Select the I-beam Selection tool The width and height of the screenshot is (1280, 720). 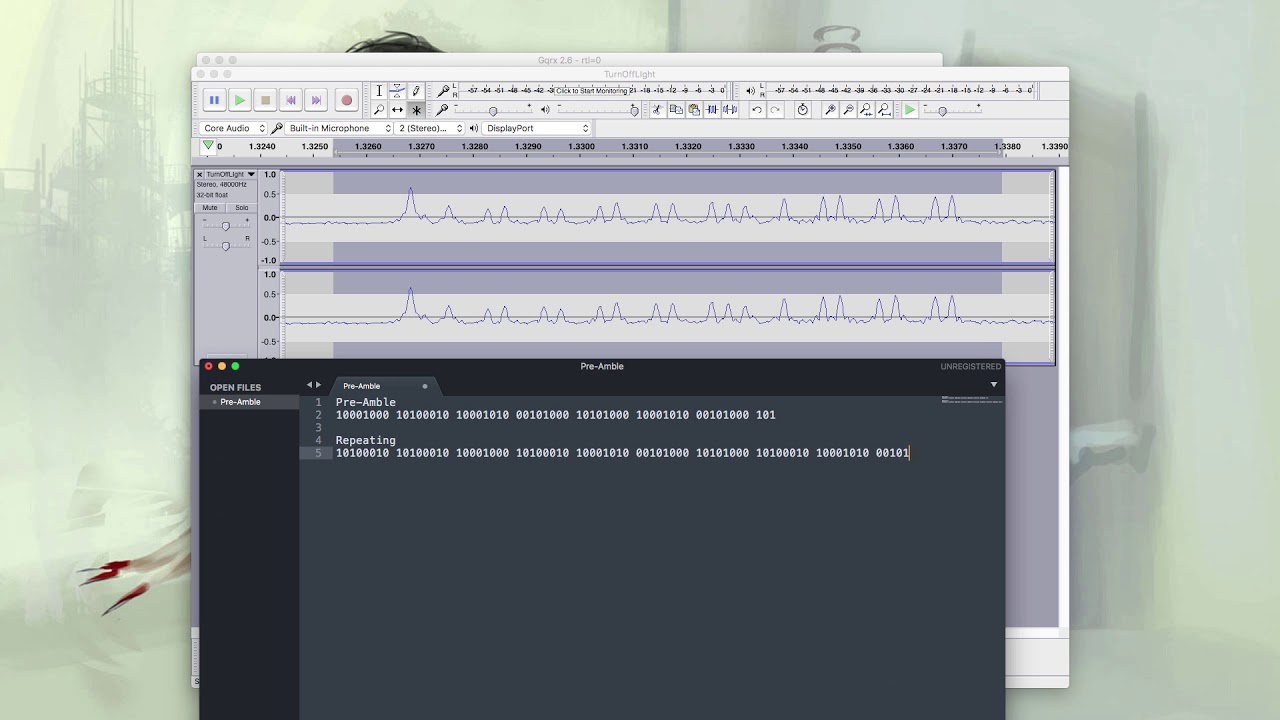click(379, 91)
